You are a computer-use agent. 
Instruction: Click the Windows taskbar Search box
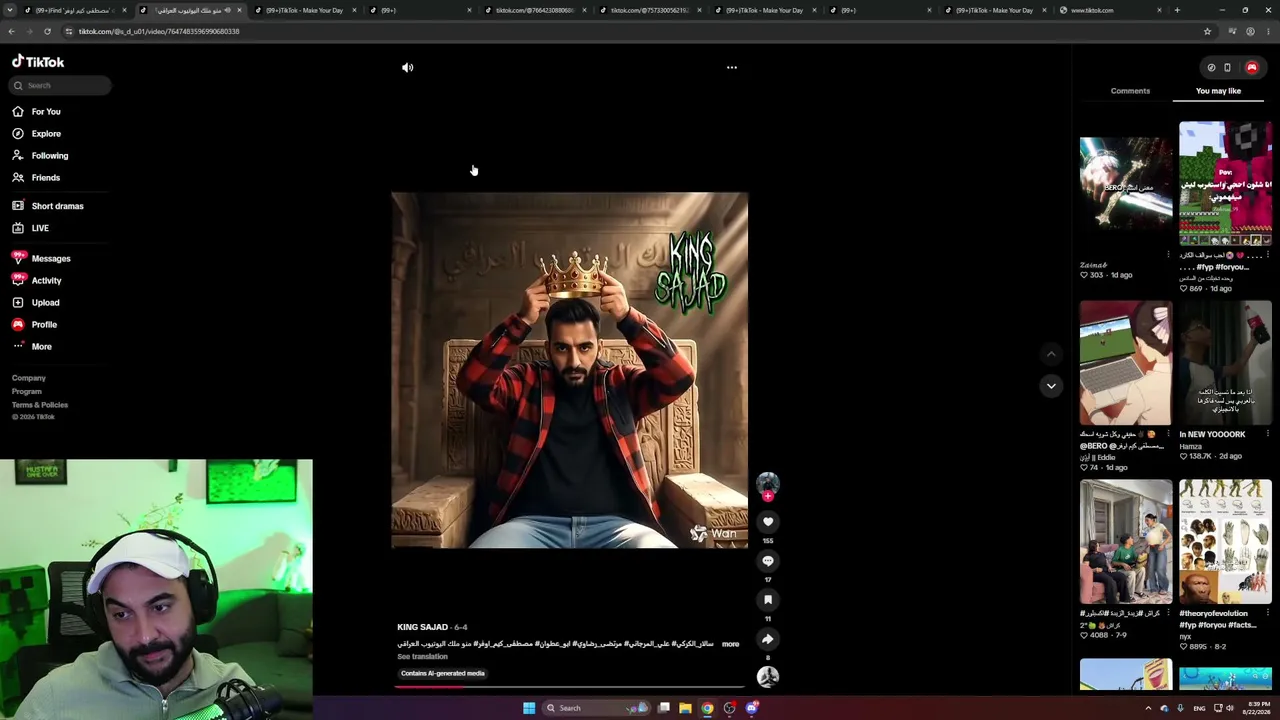tap(595, 708)
